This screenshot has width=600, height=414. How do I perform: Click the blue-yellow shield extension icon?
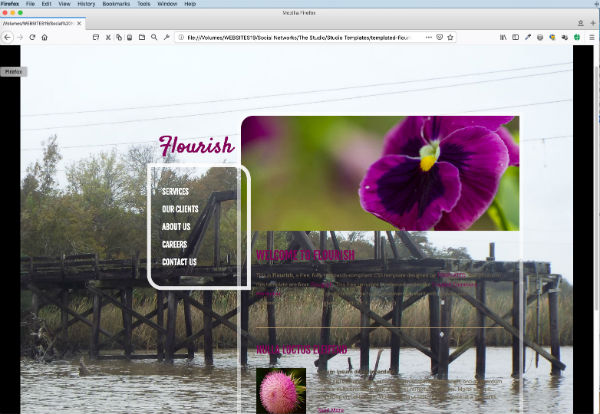[x=552, y=37]
